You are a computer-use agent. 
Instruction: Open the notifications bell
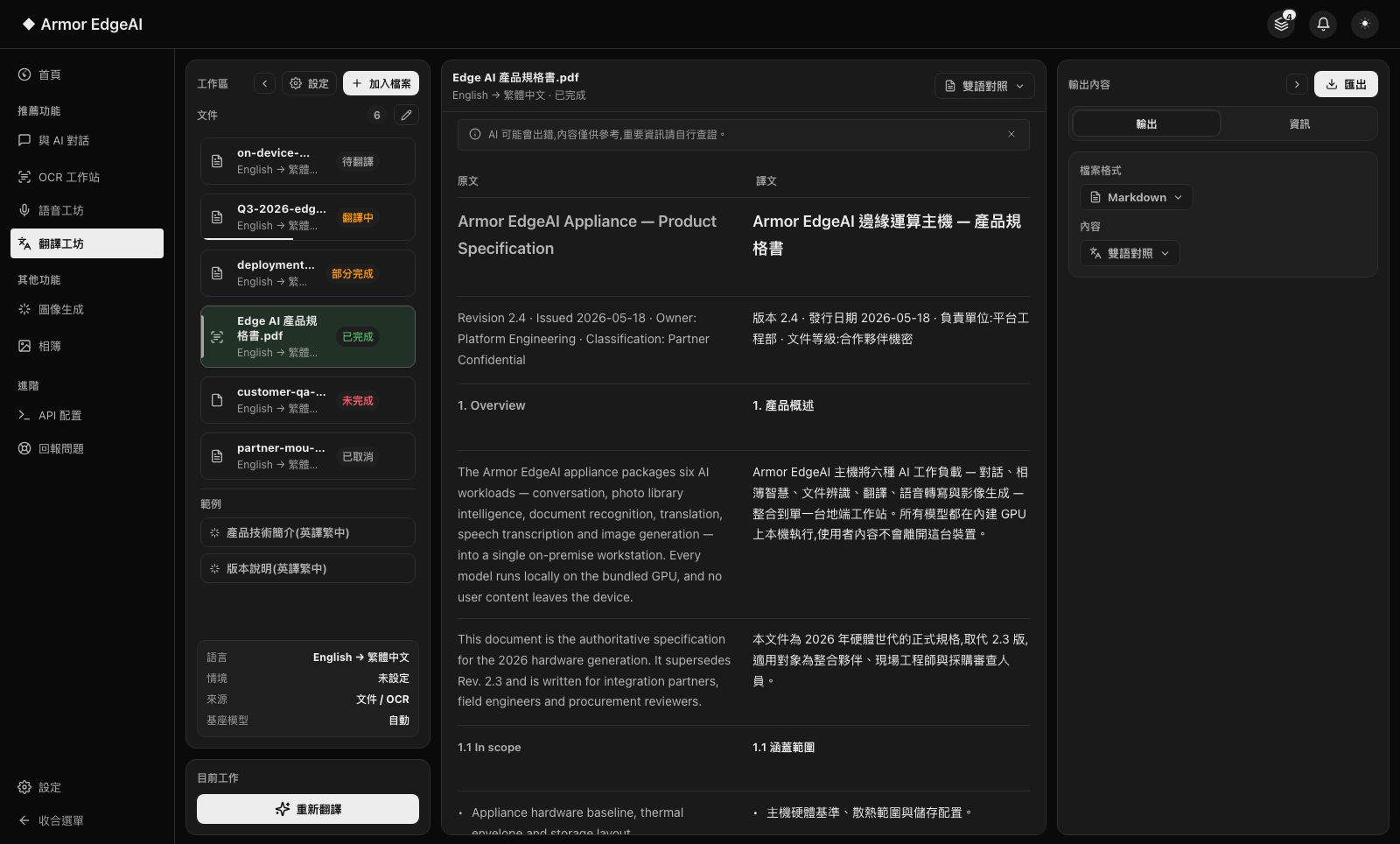pyautogui.click(x=1323, y=24)
